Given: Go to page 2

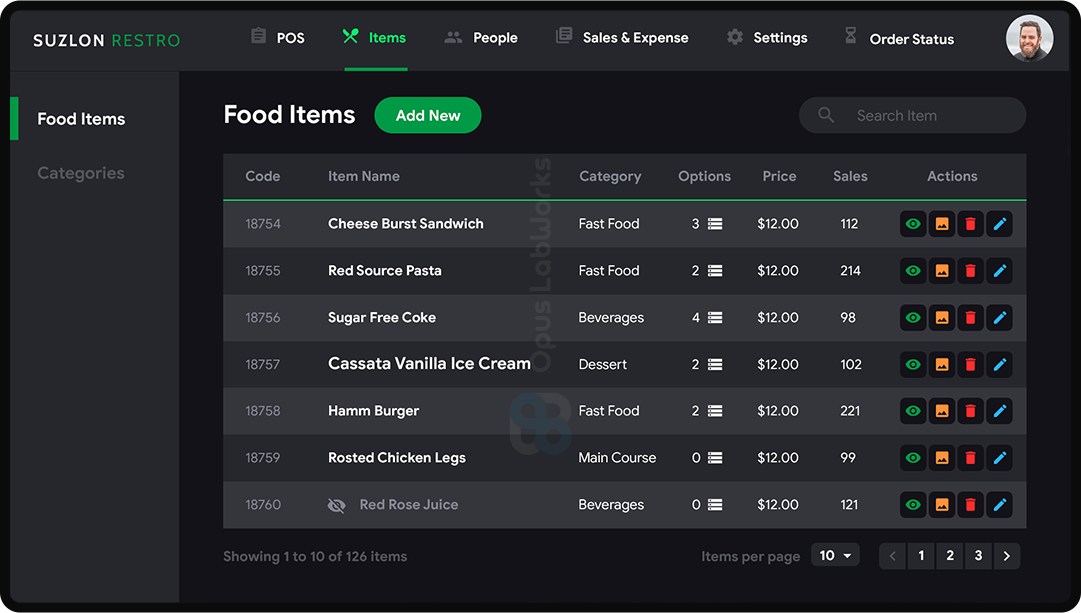Looking at the screenshot, I should (x=950, y=556).
